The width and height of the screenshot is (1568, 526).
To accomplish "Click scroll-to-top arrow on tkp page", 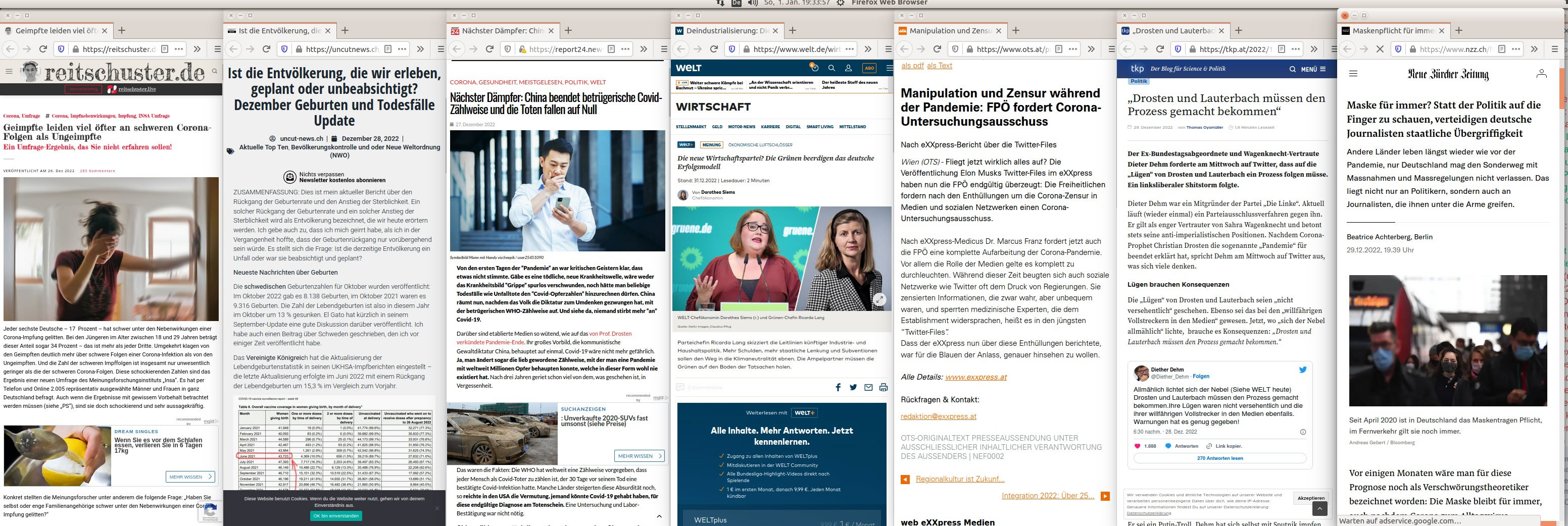I will (x=1319, y=508).
